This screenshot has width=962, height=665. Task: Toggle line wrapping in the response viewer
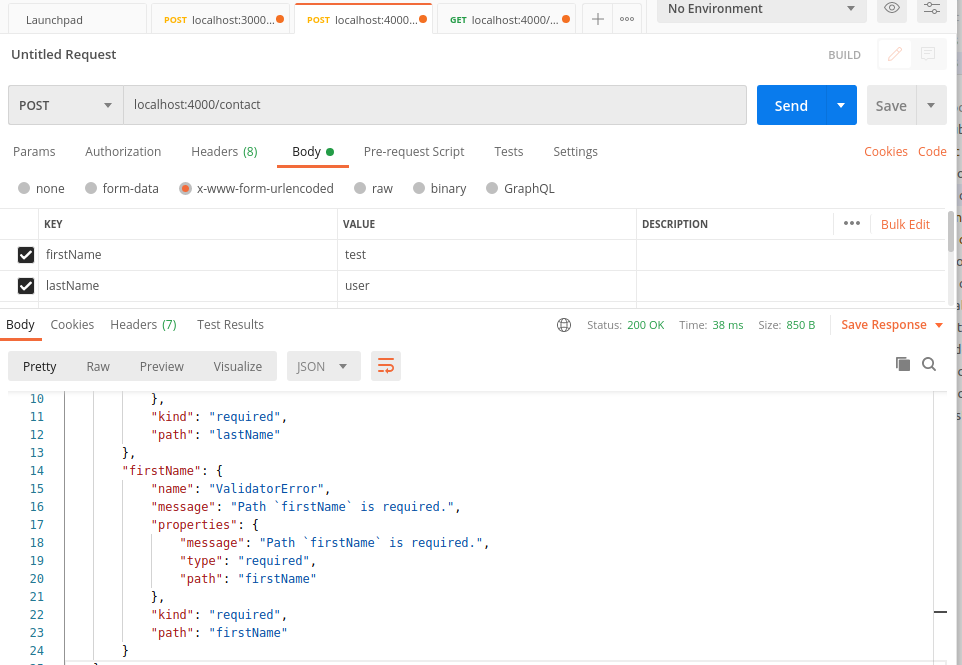pos(386,366)
